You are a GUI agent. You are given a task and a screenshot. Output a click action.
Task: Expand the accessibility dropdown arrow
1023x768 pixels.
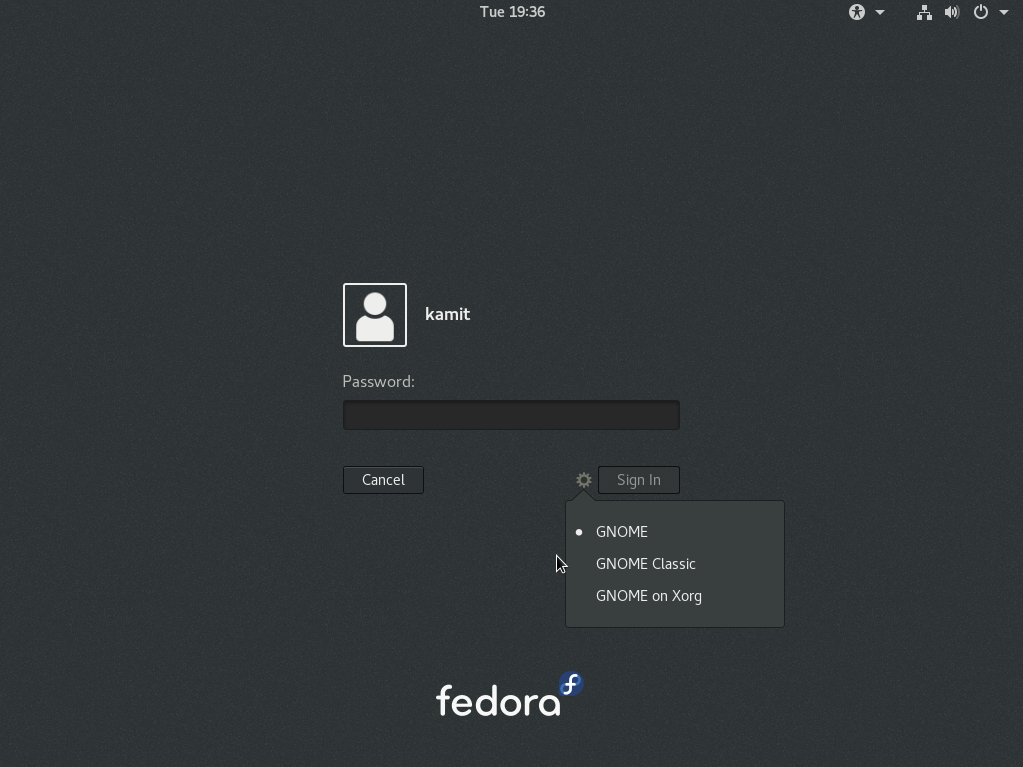pos(878,12)
